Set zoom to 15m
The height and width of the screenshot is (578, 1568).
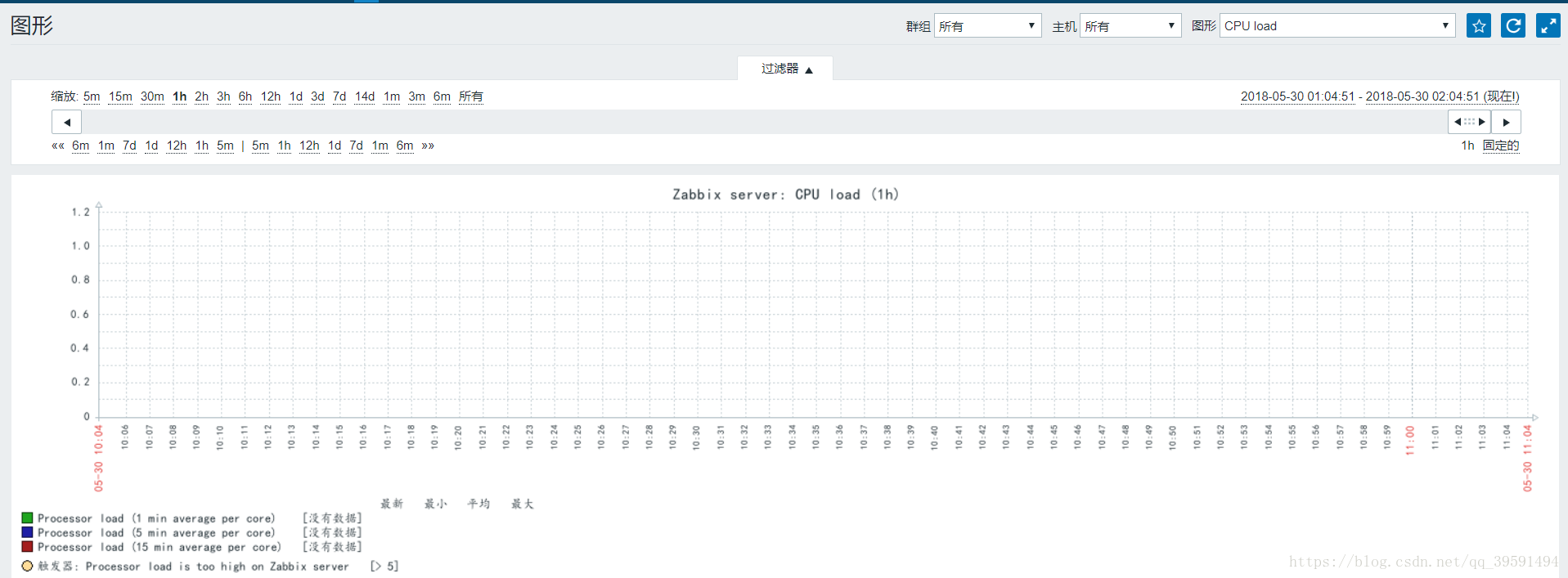(120, 96)
